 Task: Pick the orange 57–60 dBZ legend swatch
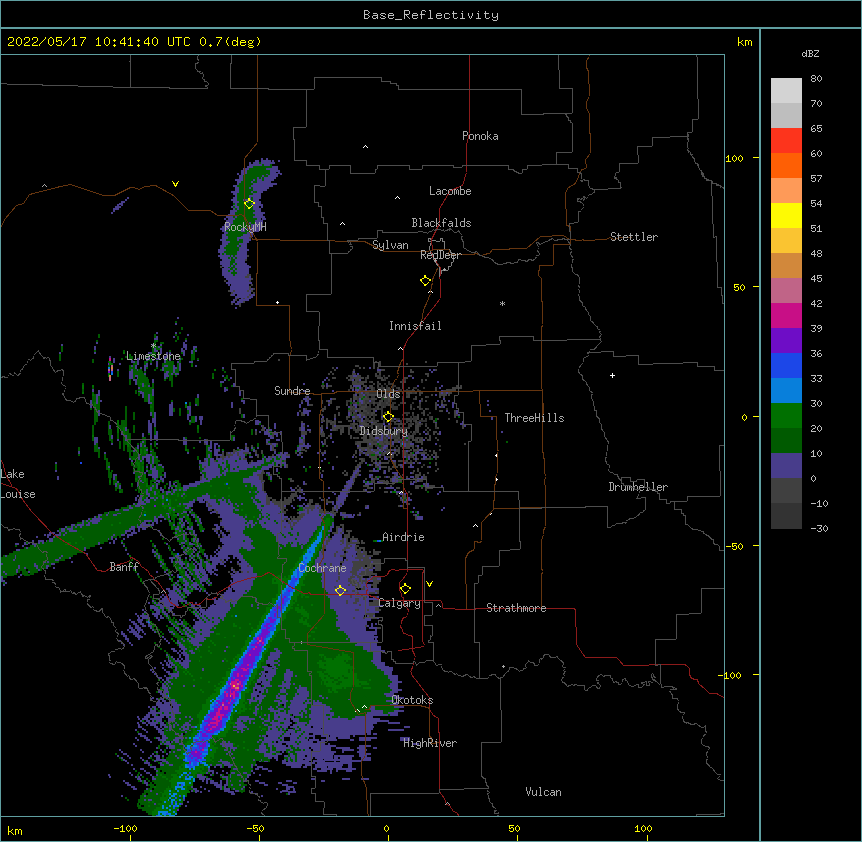pyautogui.click(x=786, y=165)
